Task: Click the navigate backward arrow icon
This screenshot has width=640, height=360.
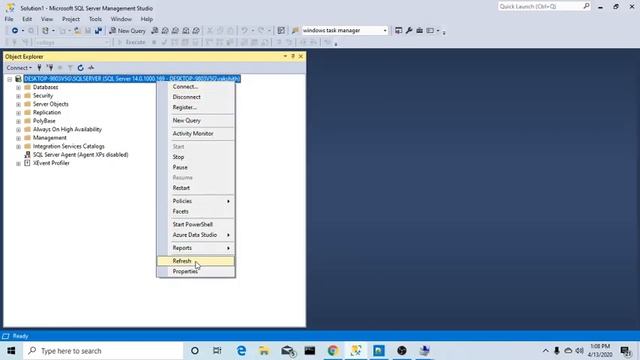Action: pos(14,31)
